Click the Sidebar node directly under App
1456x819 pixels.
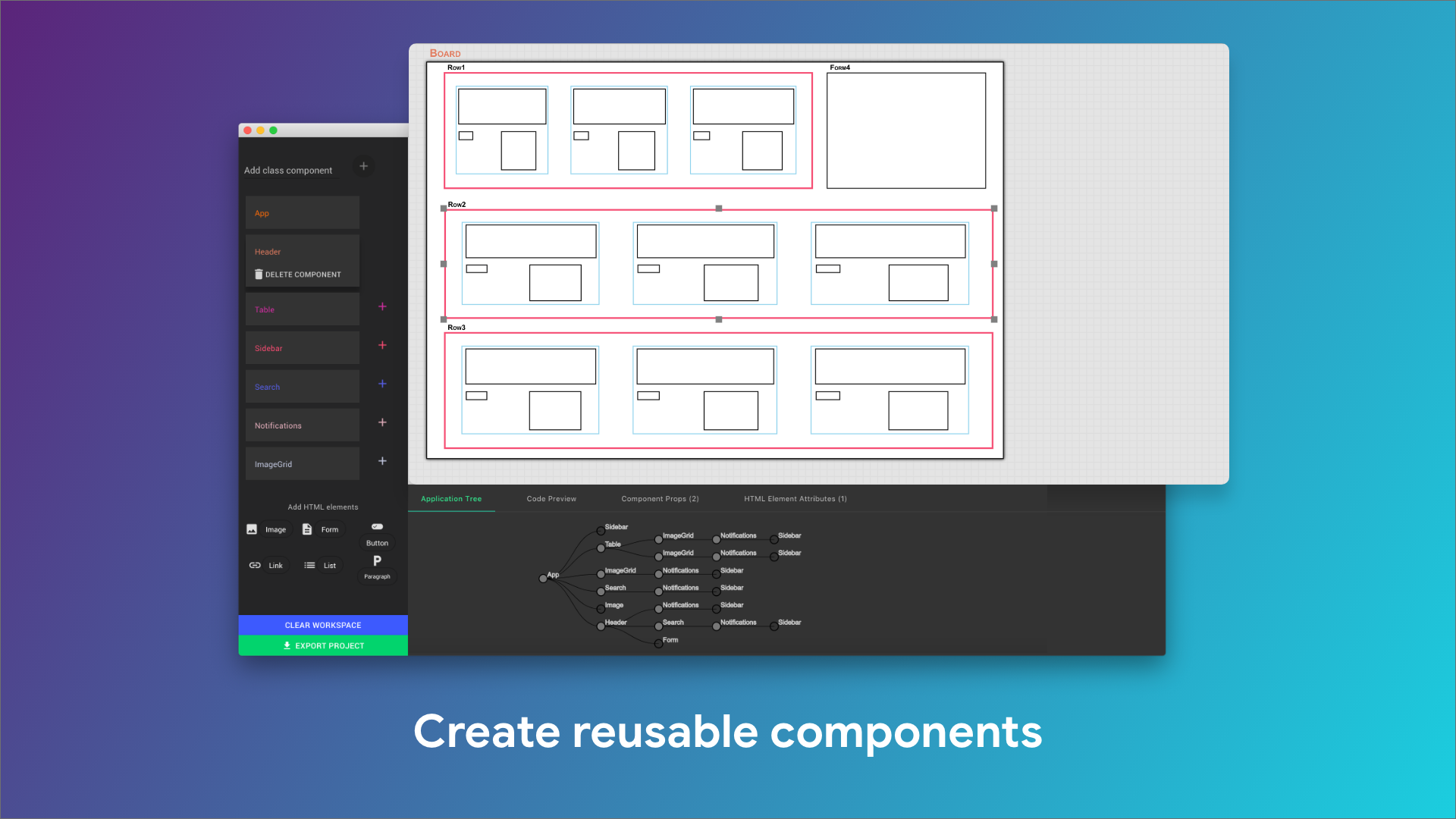point(601,531)
